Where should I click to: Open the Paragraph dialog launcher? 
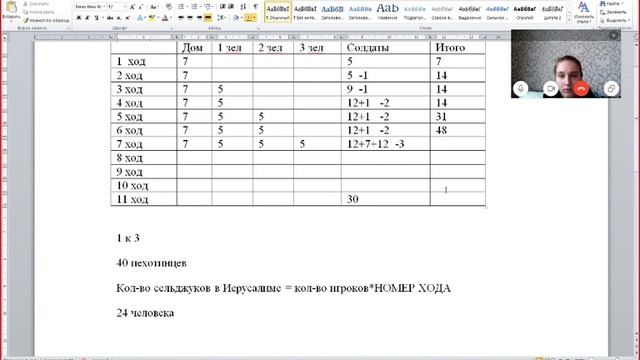(258, 28)
